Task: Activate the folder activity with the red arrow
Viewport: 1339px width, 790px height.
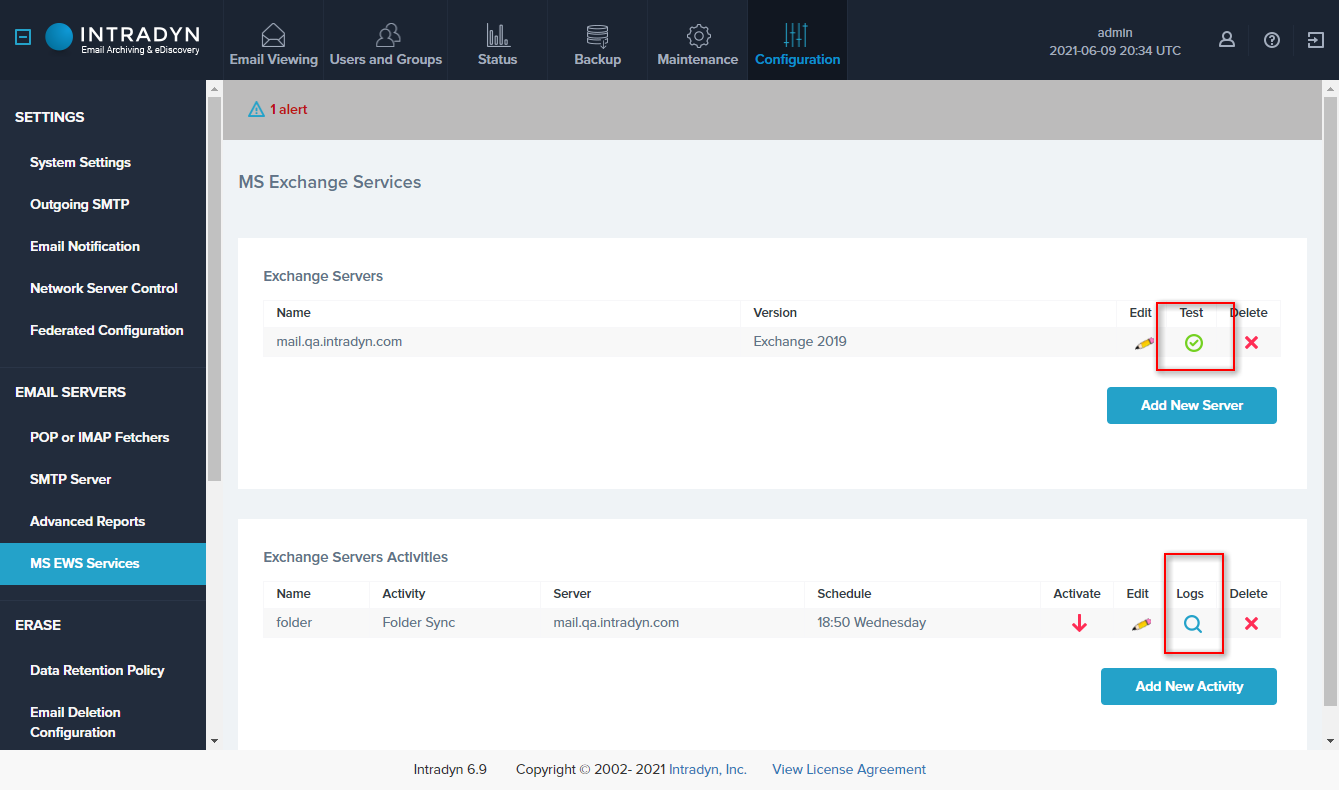Action: coord(1079,623)
